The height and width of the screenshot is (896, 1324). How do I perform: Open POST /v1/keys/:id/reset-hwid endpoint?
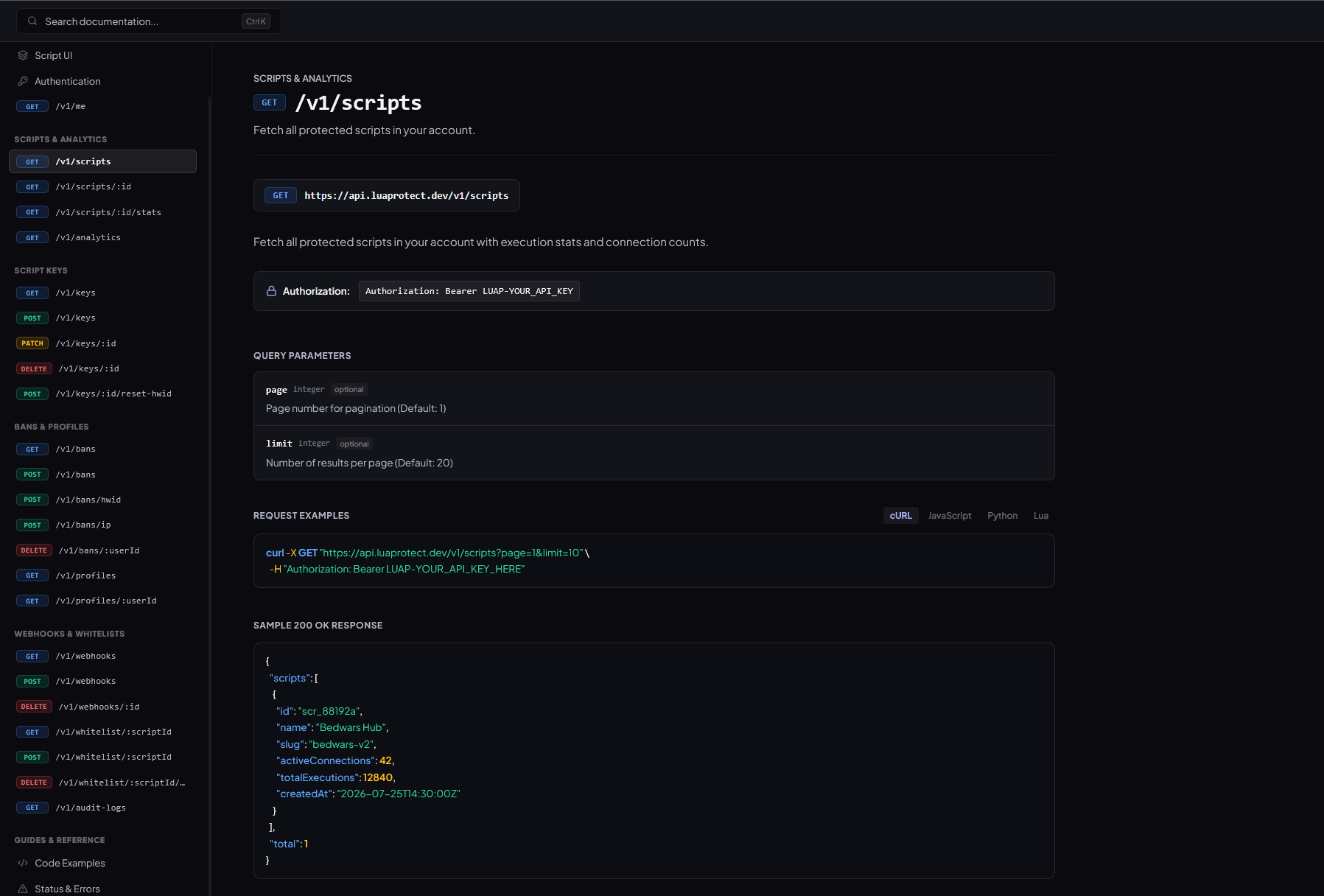coord(102,393)
